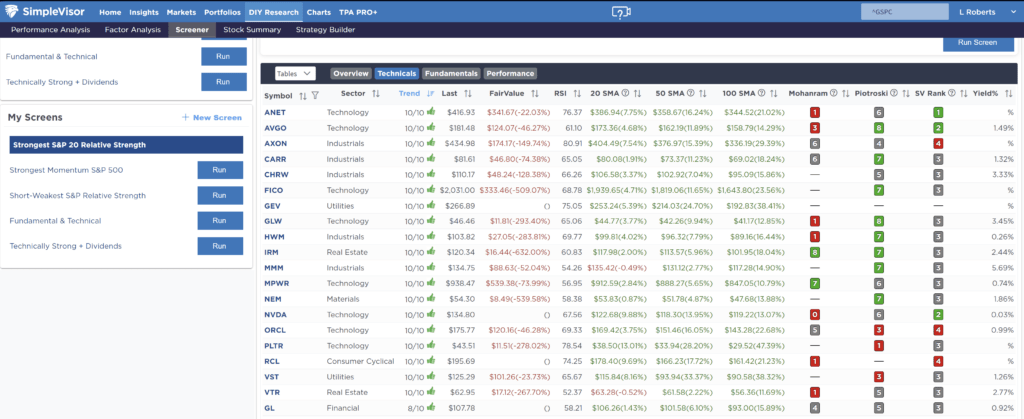Open the DIY Research menu
The width and height of the screenshot is (1024, 419).
275,12
